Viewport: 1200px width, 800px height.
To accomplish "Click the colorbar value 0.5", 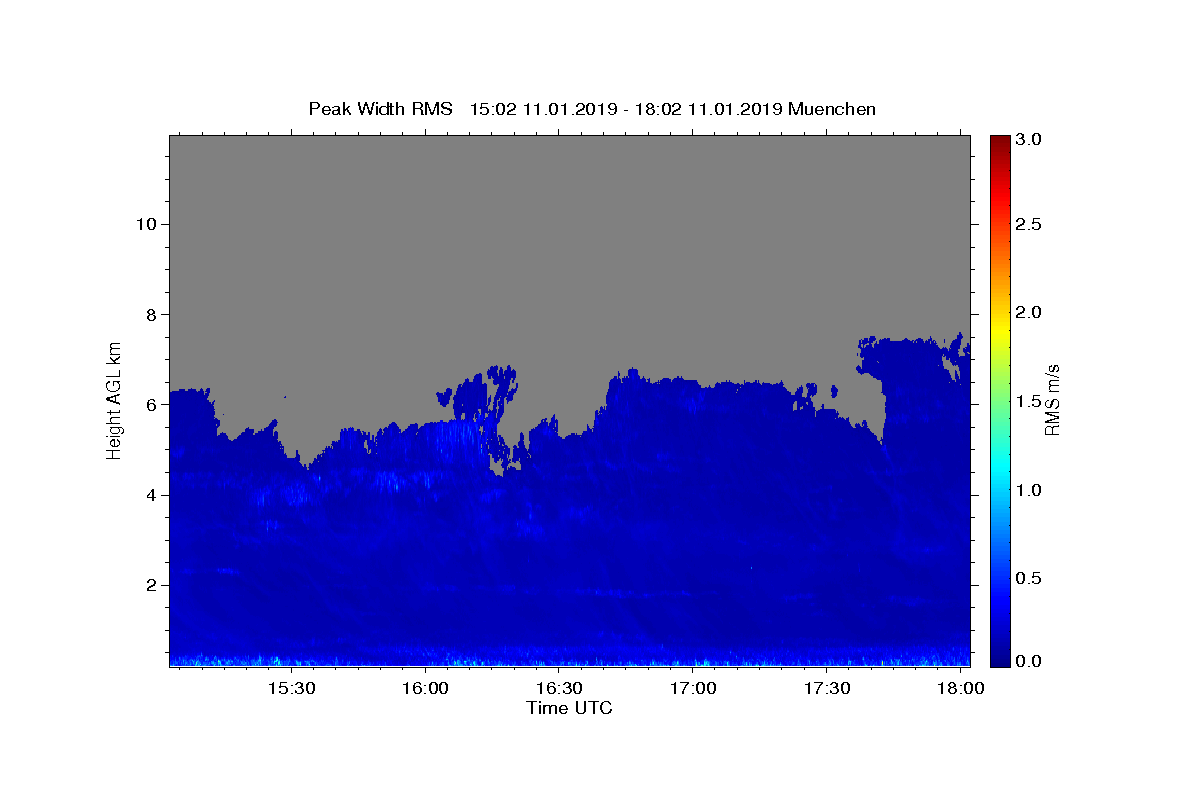I will pyautogui.click(x=1030, y=579).
